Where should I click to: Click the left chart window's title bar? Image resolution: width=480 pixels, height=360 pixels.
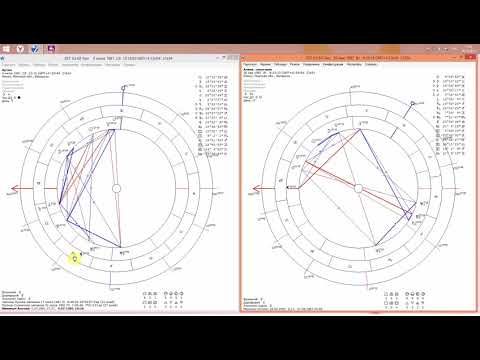118,58
